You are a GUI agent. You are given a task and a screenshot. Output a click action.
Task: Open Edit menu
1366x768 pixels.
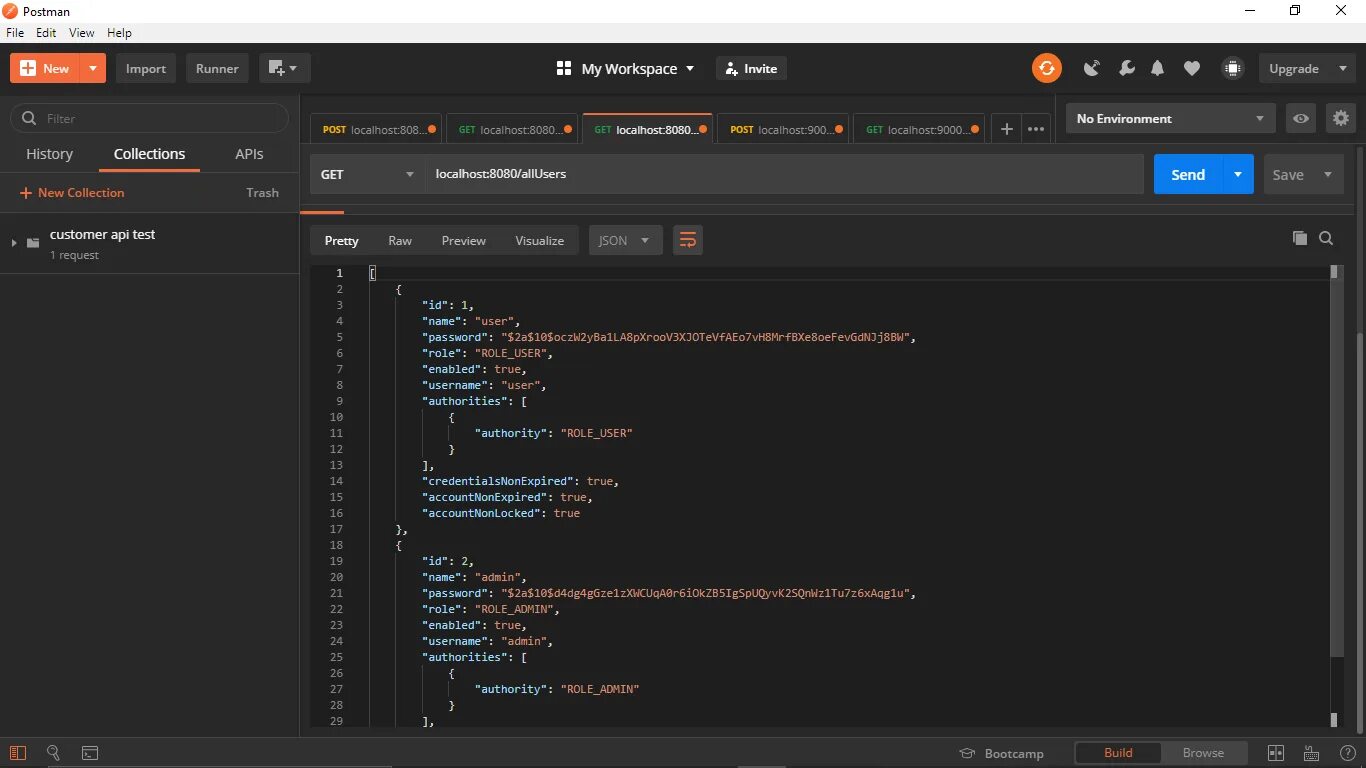point(46,33)
